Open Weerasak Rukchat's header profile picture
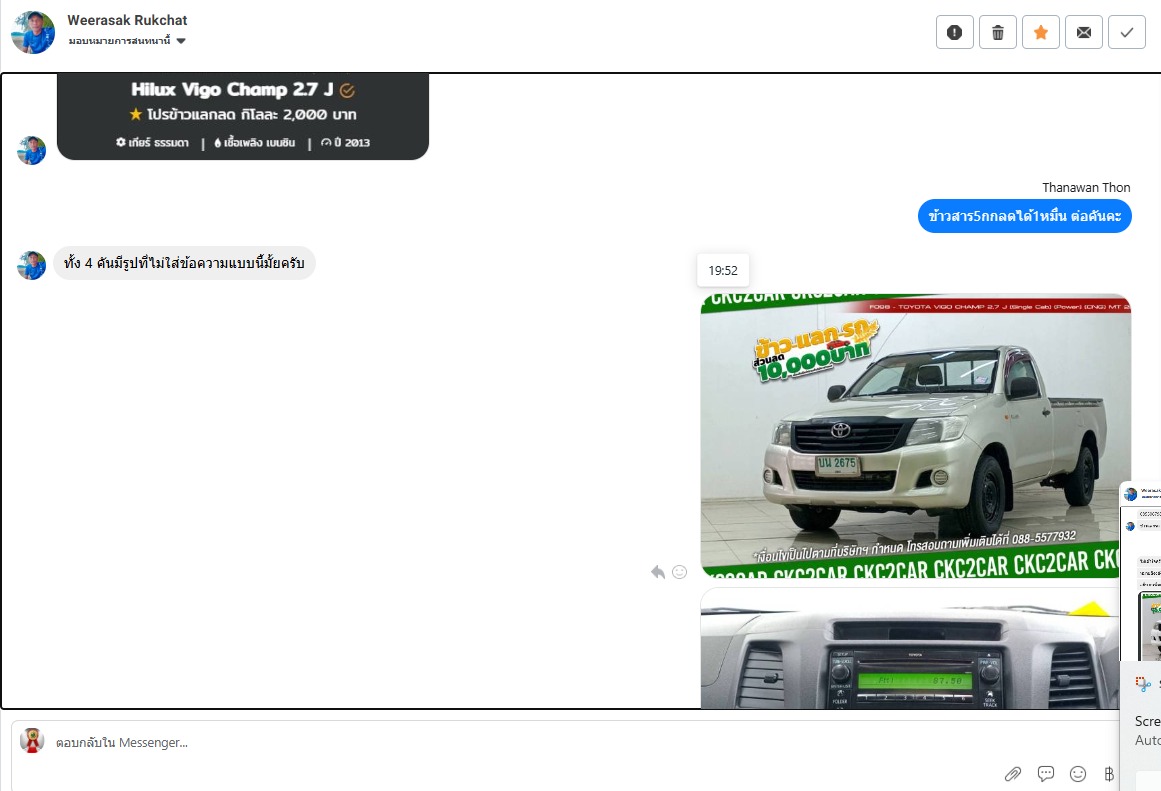This screenshot has height=791, width=1161. [33, 32]
